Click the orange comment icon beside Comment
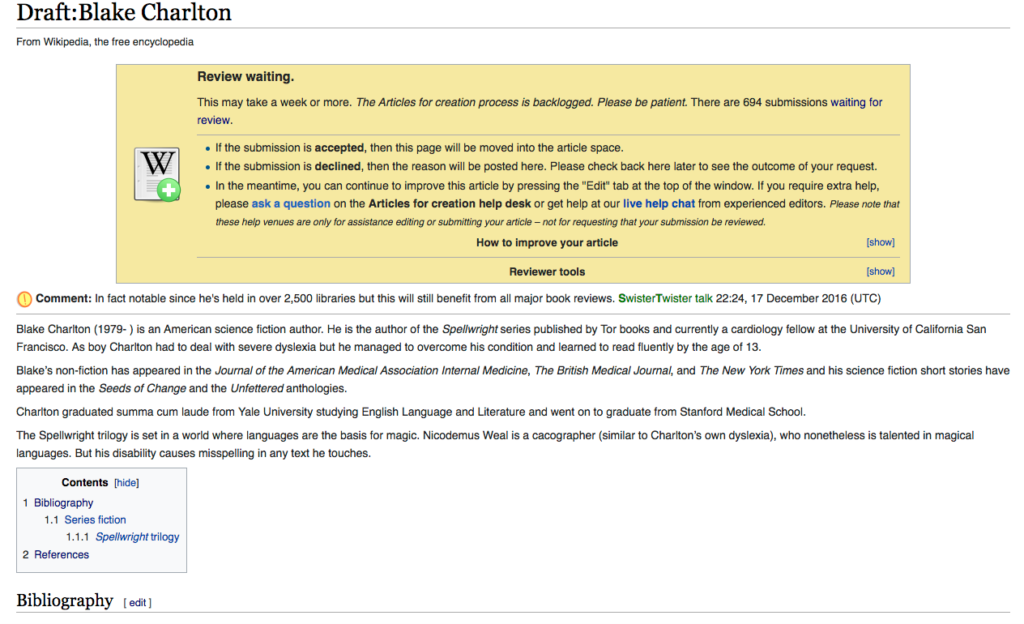Viewport: 1024px width, 624px height. pyautogui.click(x=24, y=298)
